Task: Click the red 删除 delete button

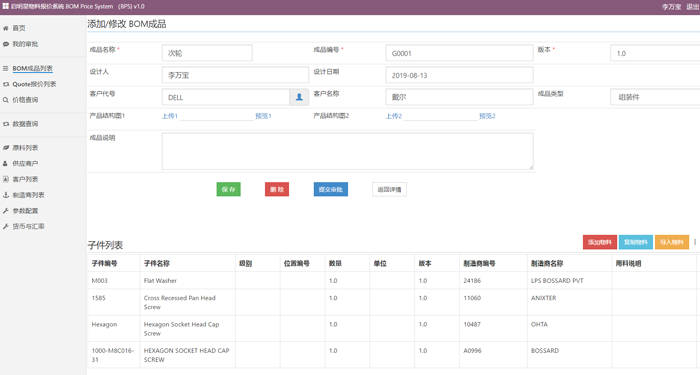Action: pyautogui.click(x=277, y=189)
